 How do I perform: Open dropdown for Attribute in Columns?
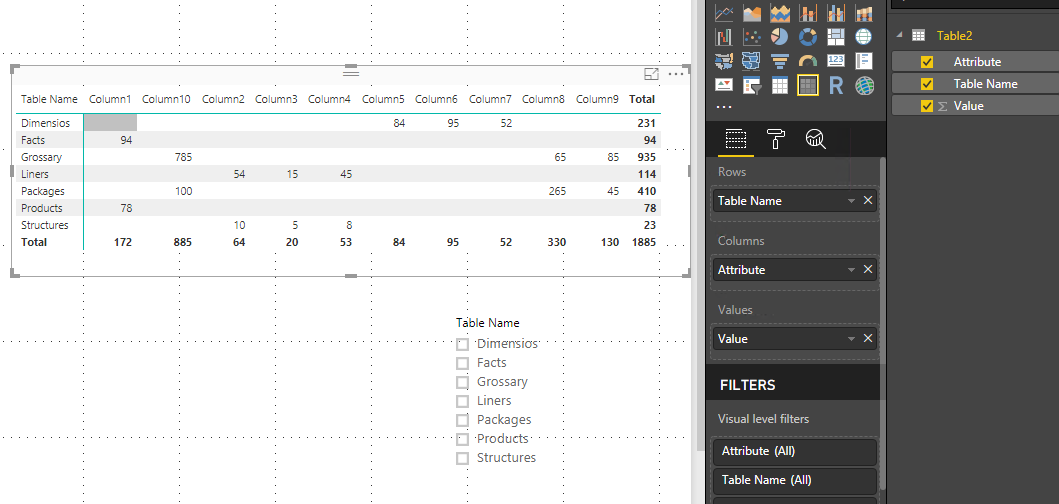(x=851, y=270)
